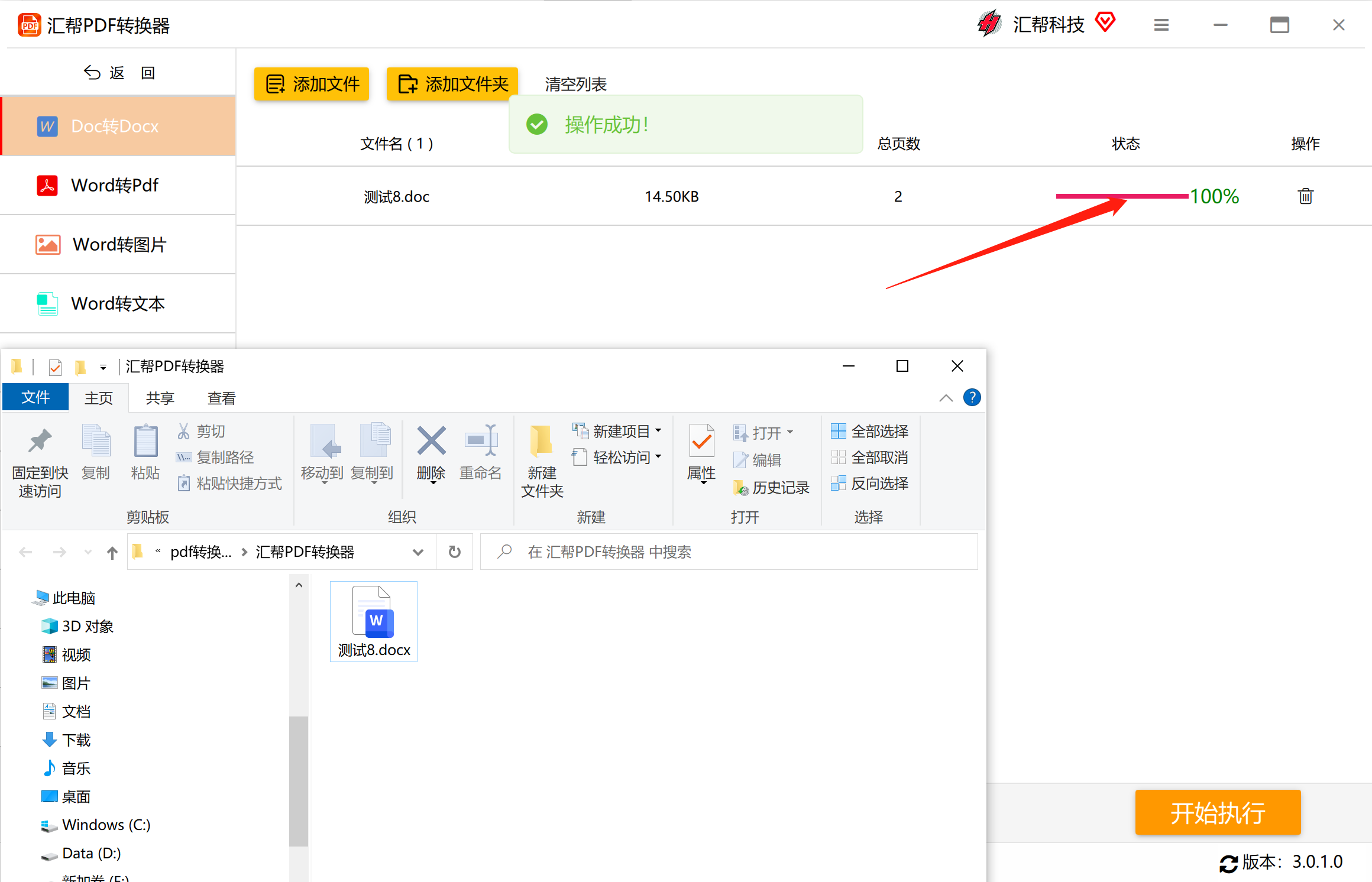The width and height of the screenshot is (1372, 882).
Task: Click the up-one-level arrow in Explorer
Action: 112,553
